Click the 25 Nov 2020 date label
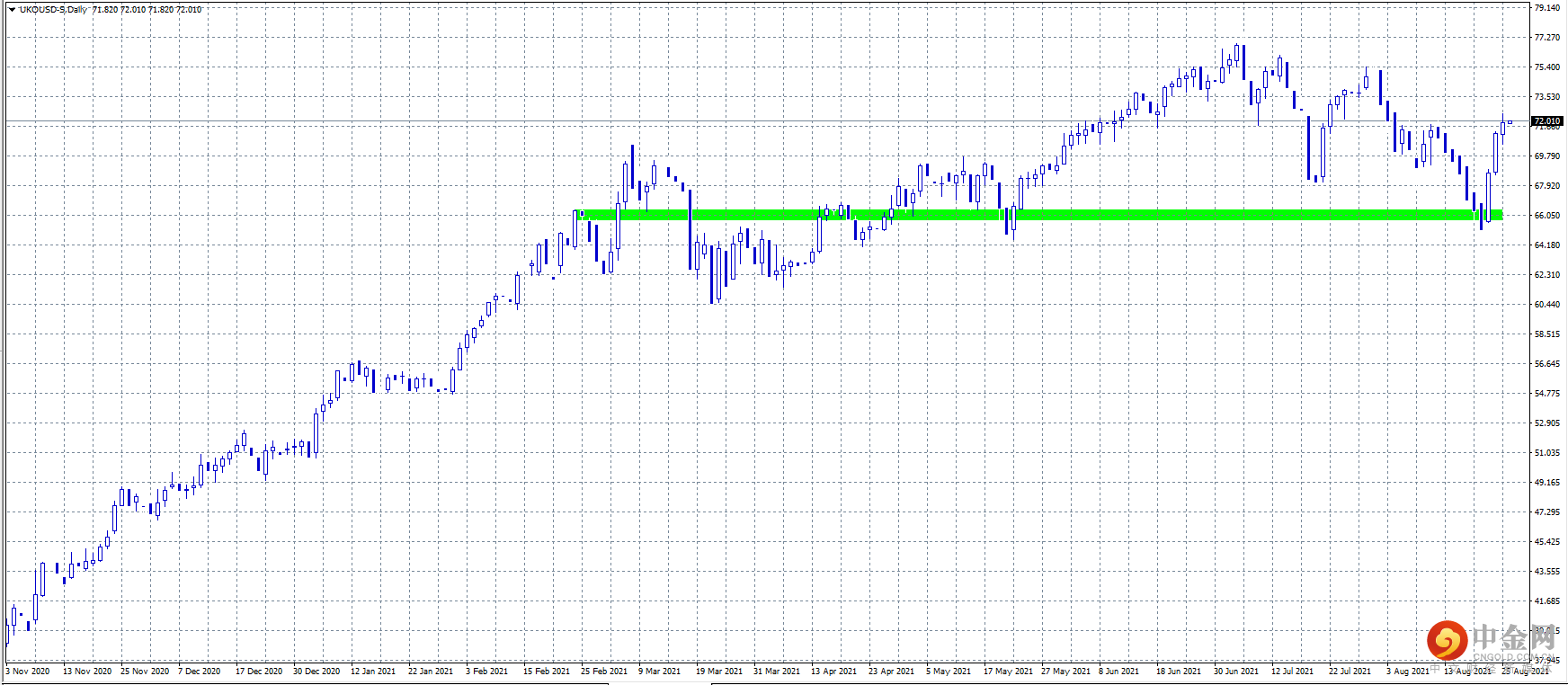The image size is (1568, 685). [145, 671]
